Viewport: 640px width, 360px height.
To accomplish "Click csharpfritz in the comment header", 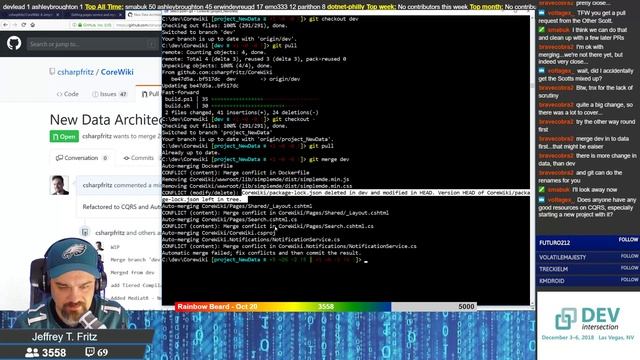I will 97,185.
